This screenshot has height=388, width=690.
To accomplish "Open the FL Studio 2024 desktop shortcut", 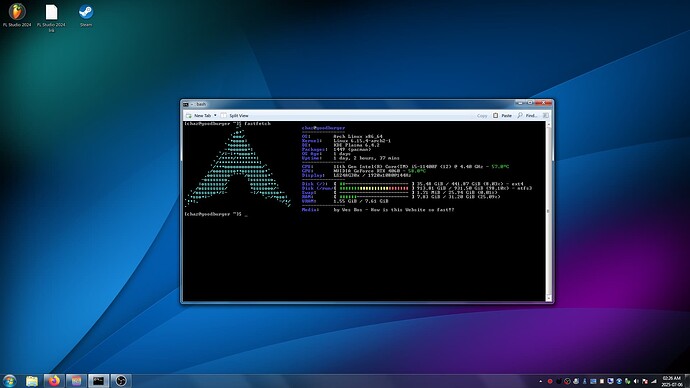I will point(17,15).
